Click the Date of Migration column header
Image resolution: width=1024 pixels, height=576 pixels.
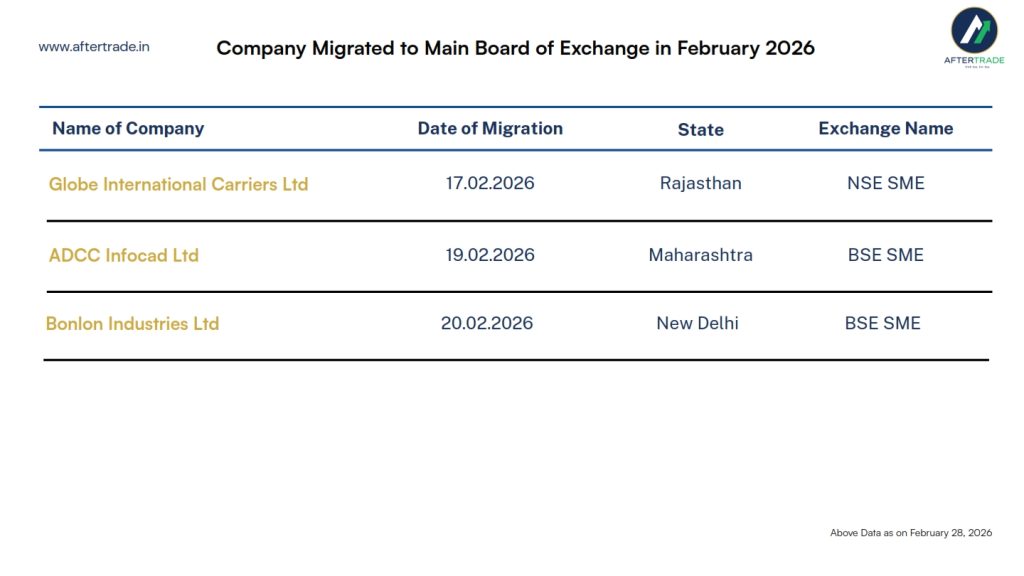click(490, 128)
